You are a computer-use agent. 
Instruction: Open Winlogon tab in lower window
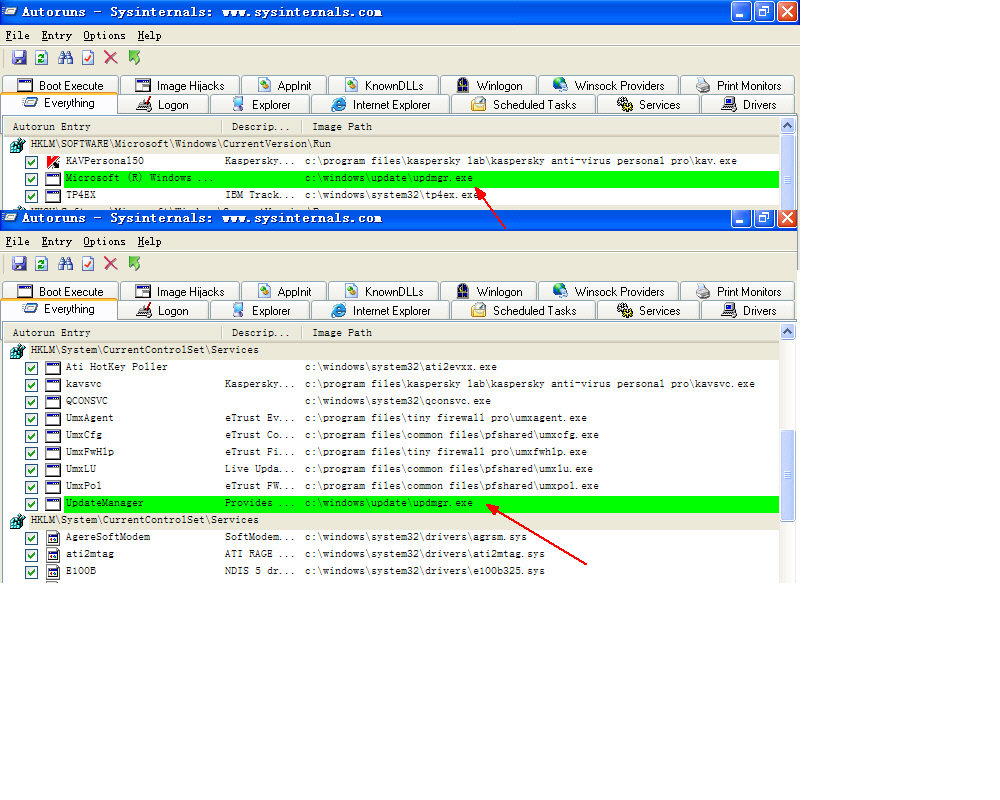tap(489, 292)
